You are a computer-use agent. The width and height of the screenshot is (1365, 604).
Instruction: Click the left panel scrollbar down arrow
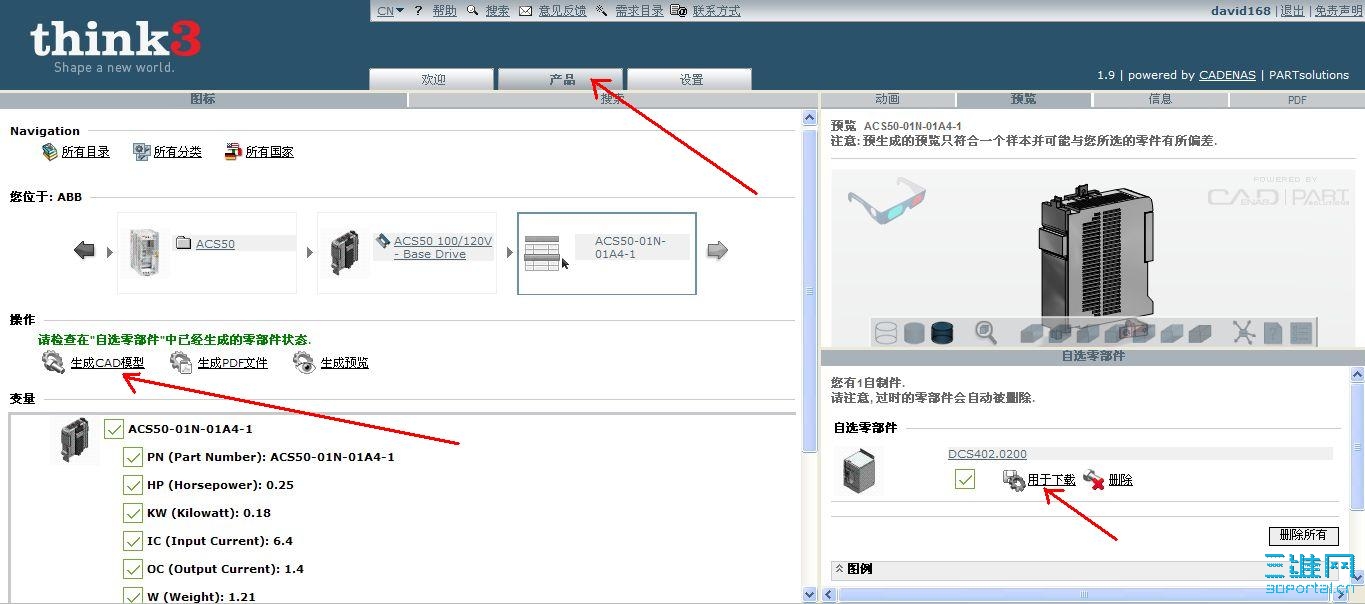[809, 594]
